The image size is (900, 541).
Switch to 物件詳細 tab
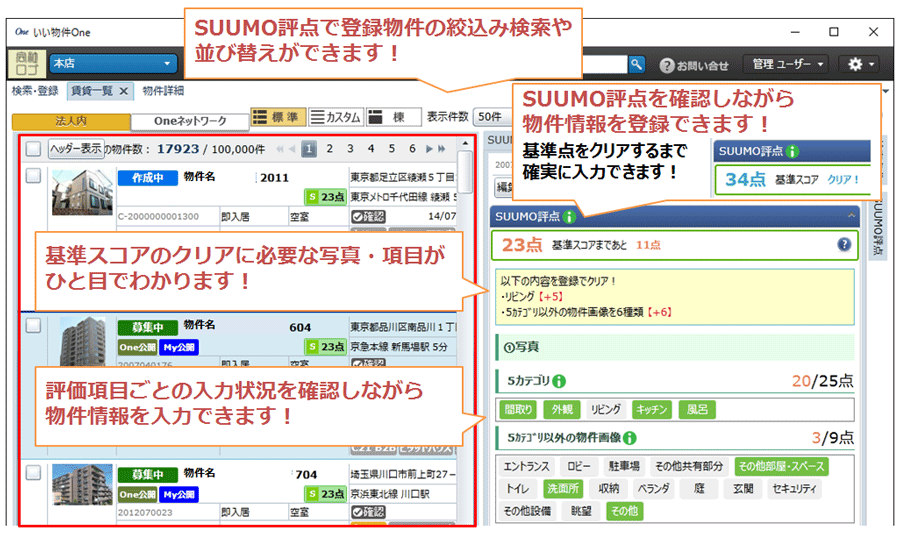pyautogui.click(x=163, y=91)
